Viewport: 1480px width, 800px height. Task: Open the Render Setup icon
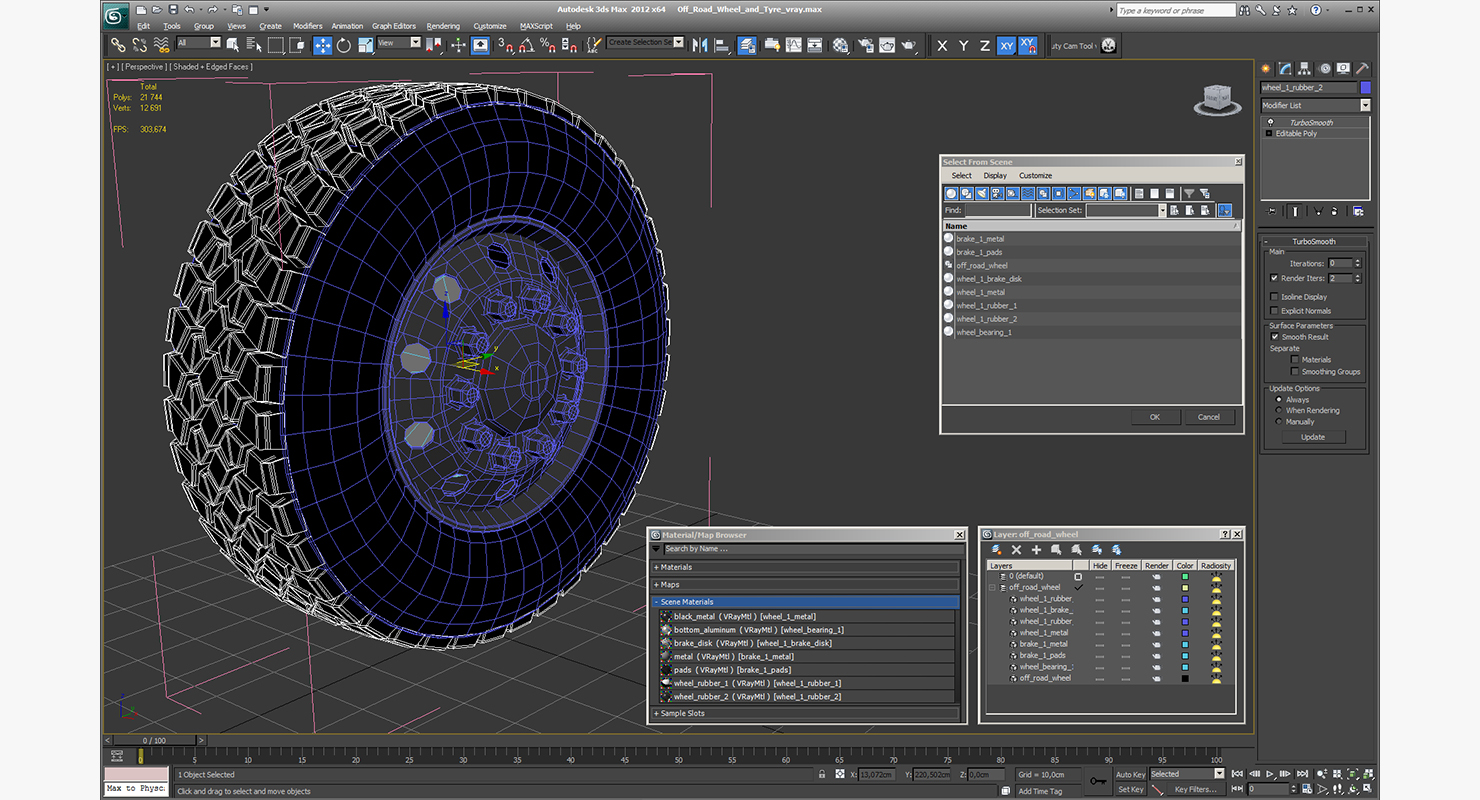point(864,45)
